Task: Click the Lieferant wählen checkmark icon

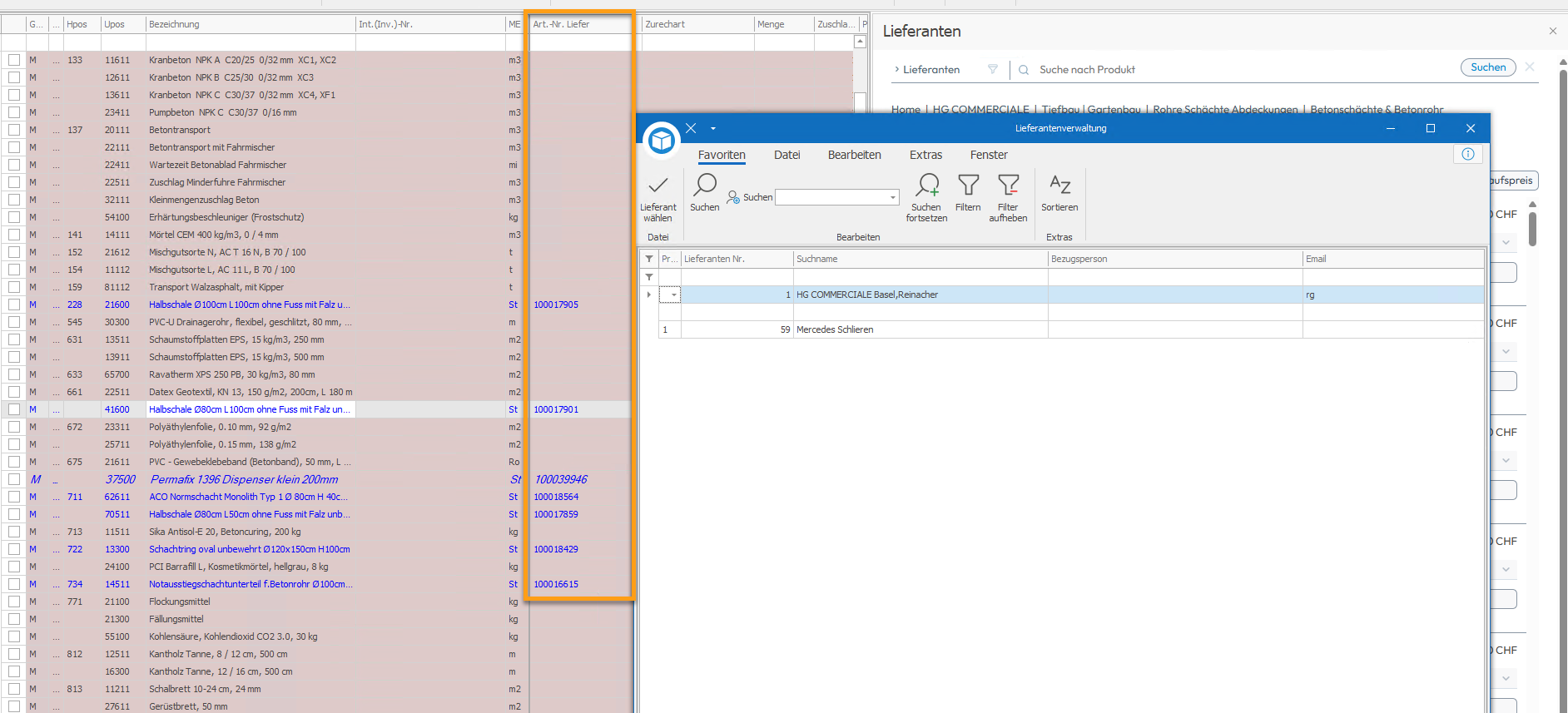Action: [x=658, y=185]
